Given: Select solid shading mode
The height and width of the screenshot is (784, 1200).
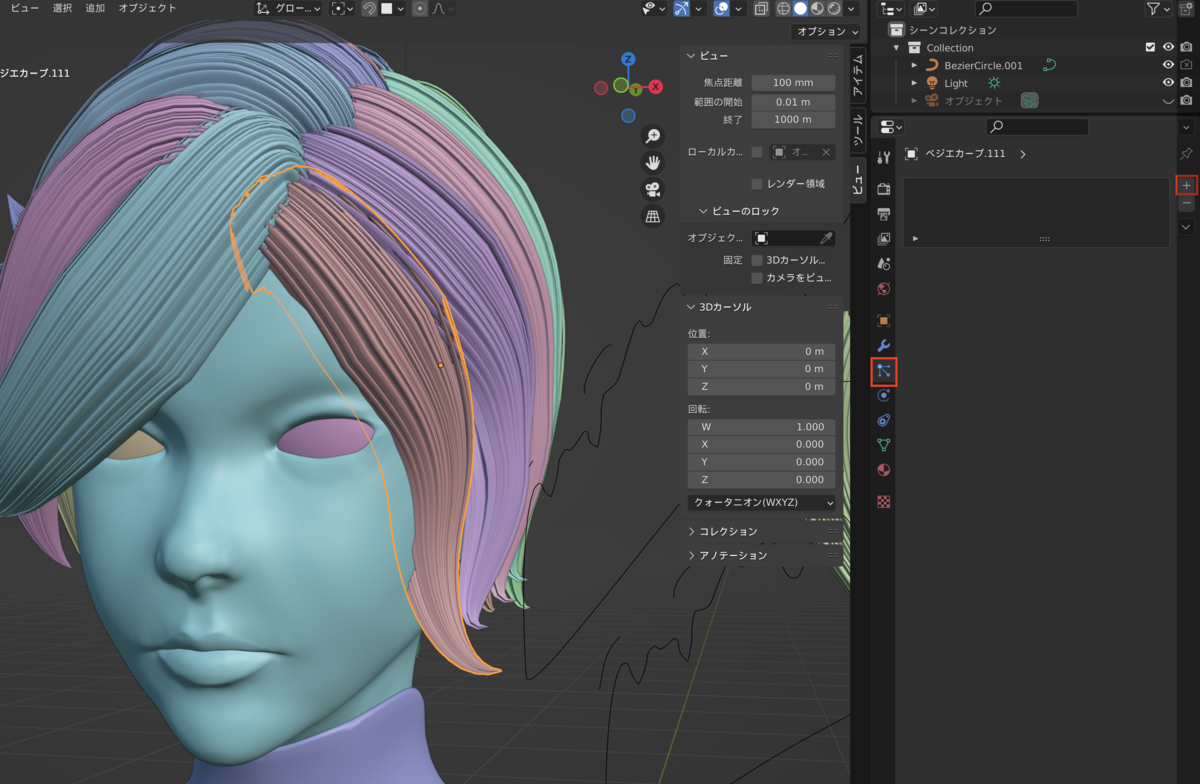Looking at the screenshot, I should click(799, 8).
